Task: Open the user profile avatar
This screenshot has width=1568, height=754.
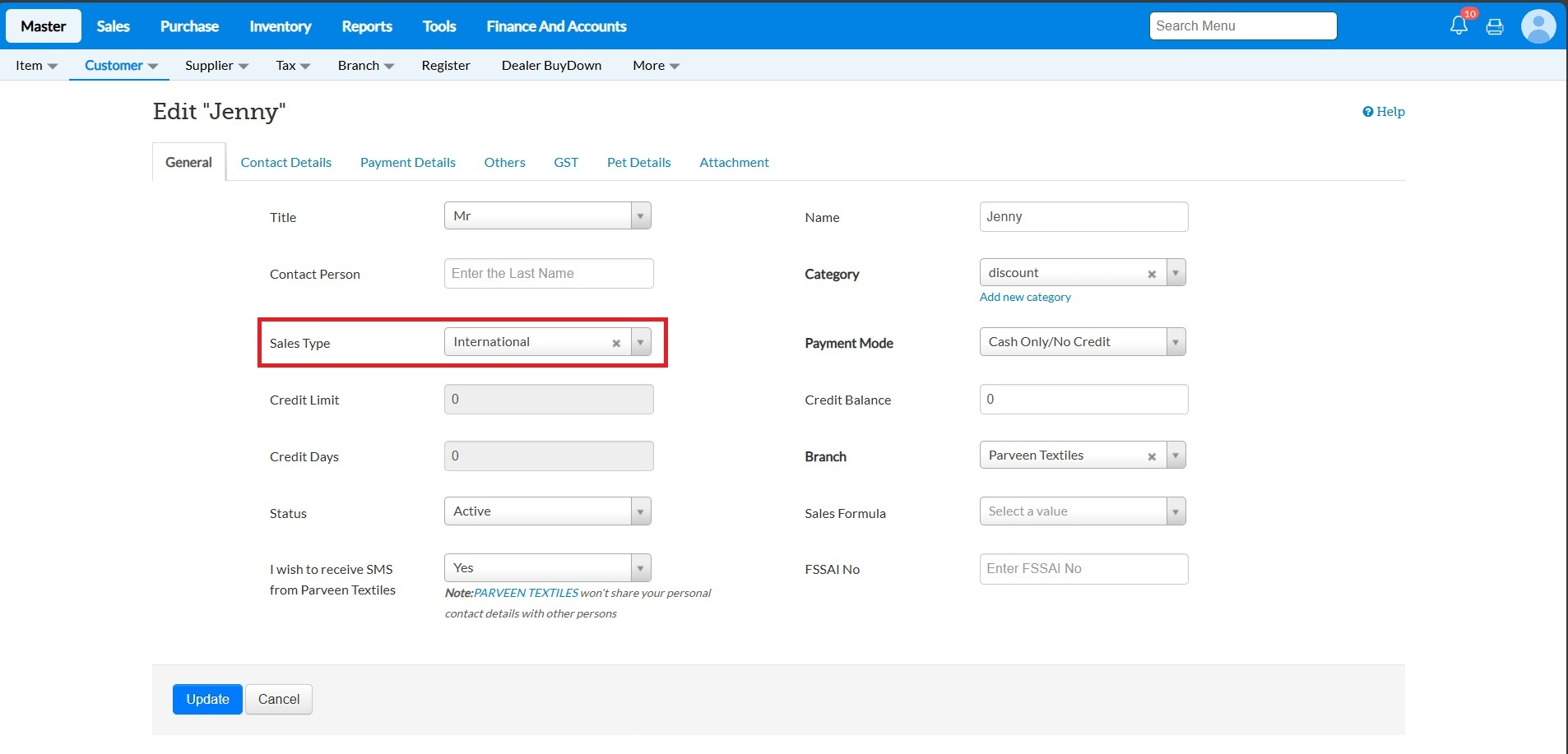Action: click(x=1538, y=26)
